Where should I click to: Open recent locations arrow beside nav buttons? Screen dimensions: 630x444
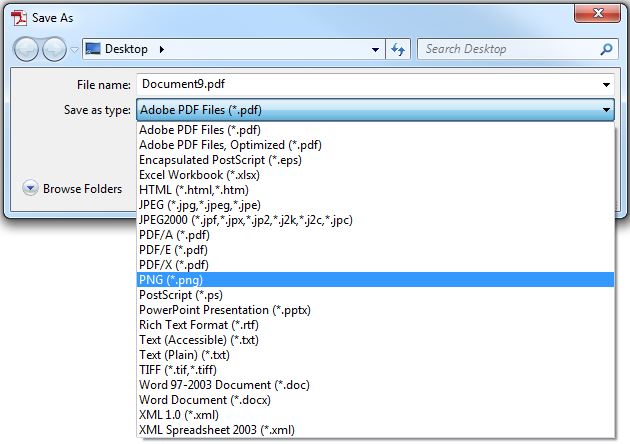pyautogui.click(x=74, y=50)
